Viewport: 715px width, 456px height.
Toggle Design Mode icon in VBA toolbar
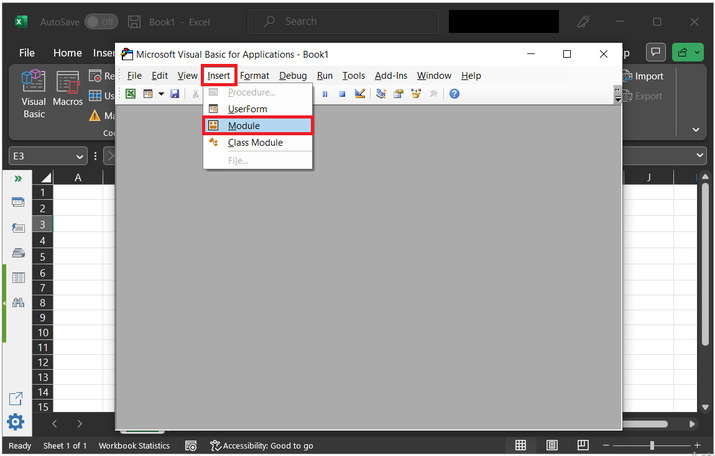[360, 94]
